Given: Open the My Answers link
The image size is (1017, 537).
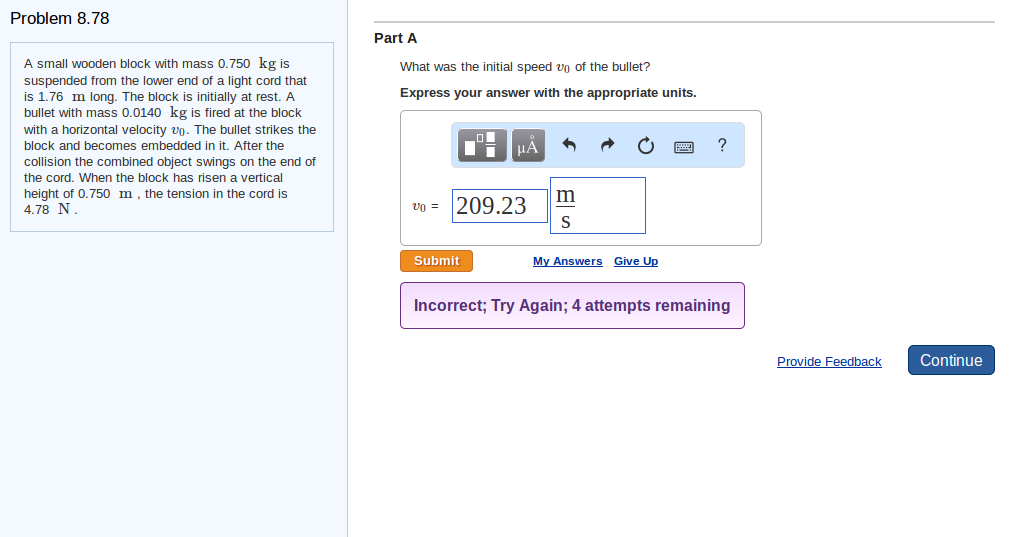Looking at the screenshot, I should click(567, 261).
